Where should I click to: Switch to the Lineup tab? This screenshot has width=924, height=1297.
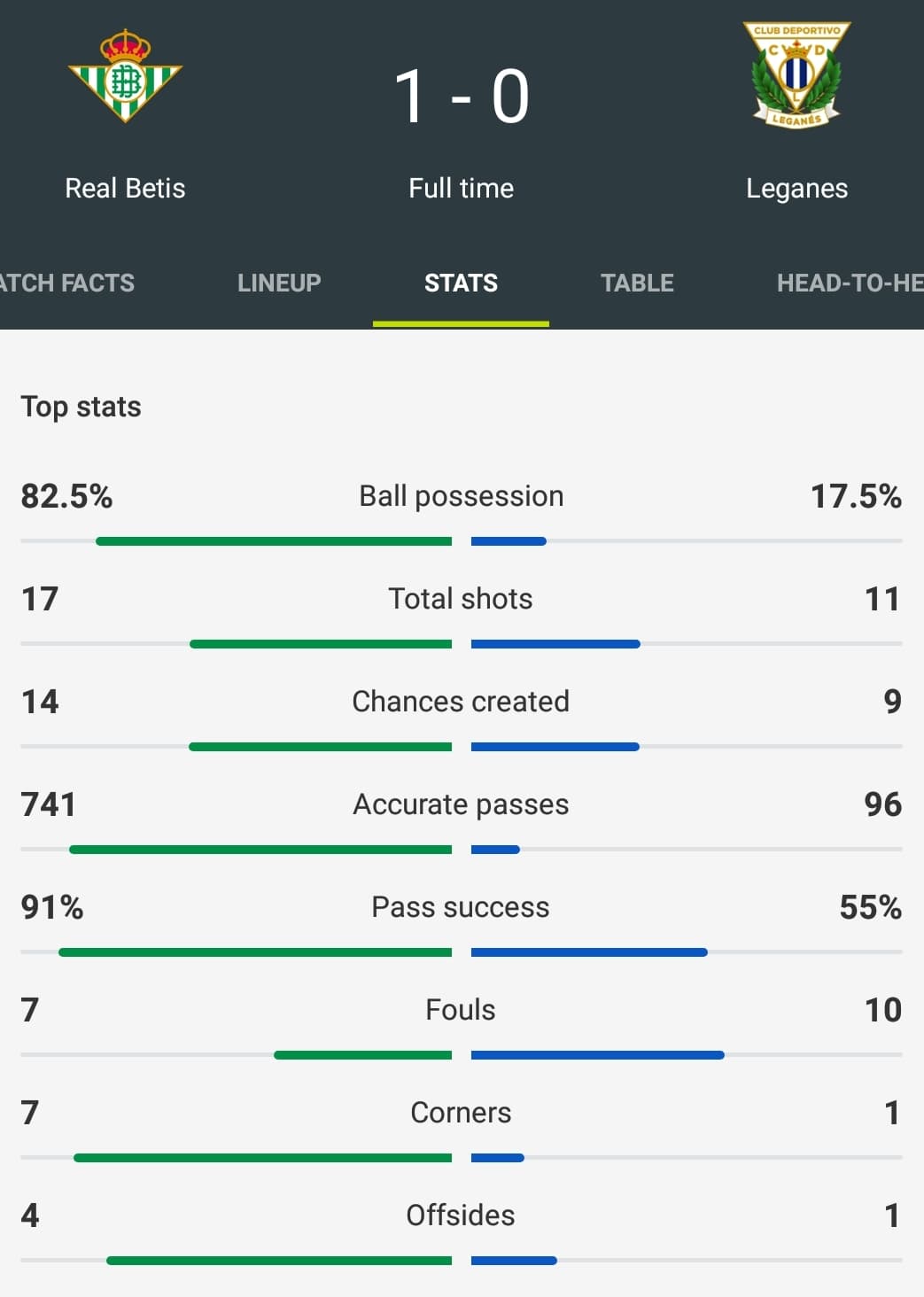coord(279,283)
